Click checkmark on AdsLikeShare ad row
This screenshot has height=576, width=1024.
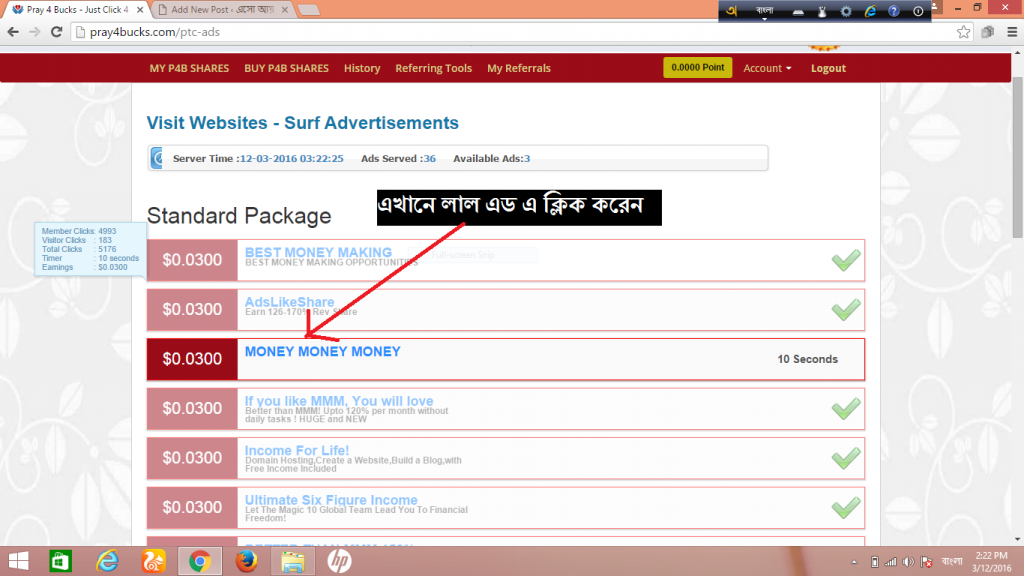pos(846,310)
